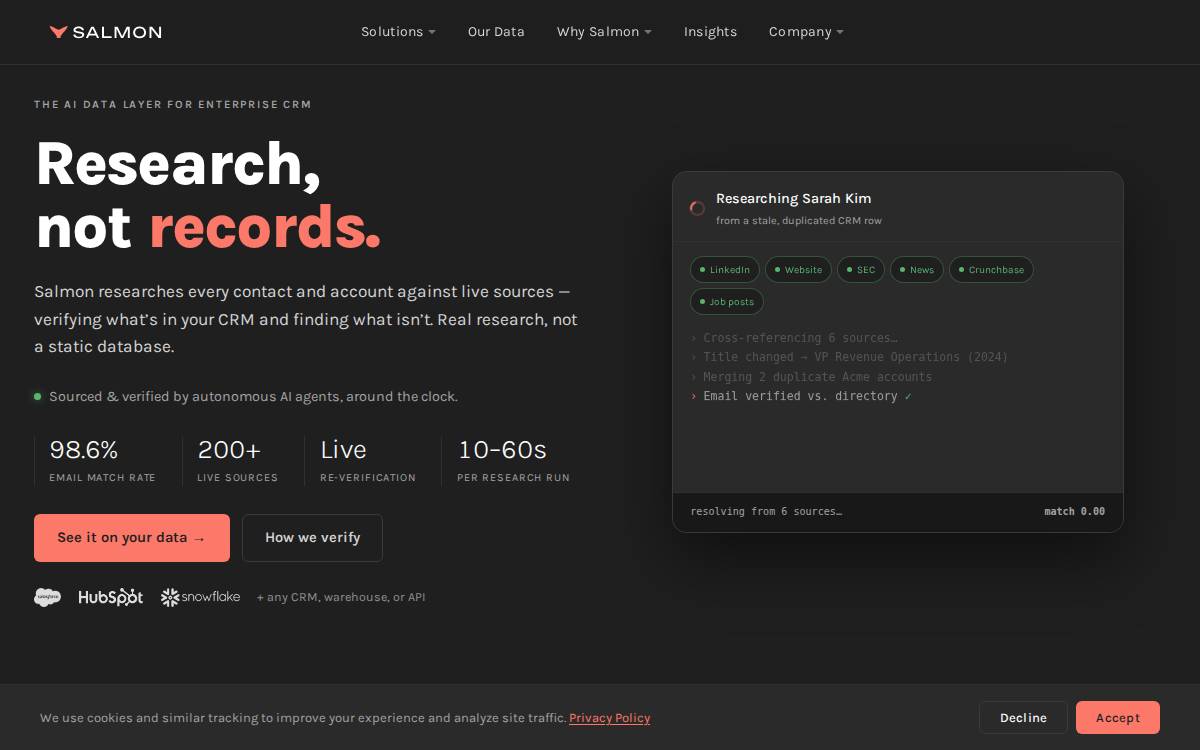Image resolution: width=1200 pixels, height=750 pixels.
Task: Decline the cookie tracking
Action: (x=1023, y=718)
